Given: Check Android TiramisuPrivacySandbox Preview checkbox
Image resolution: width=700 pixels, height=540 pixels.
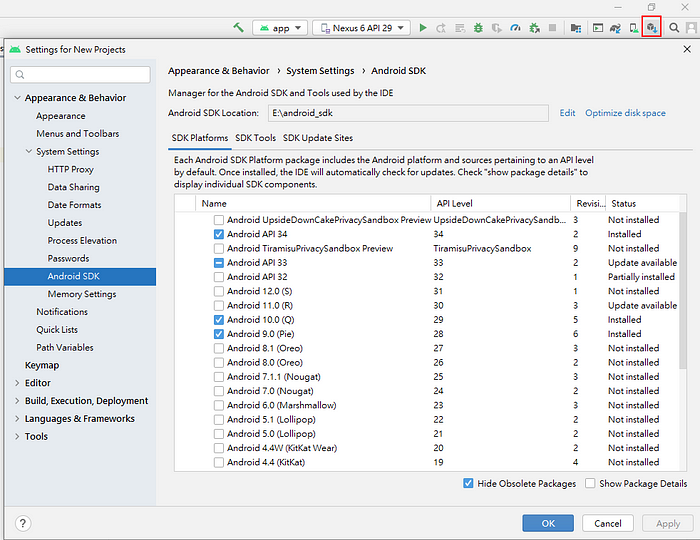Looking at the screenshot, I should point(219,249).
